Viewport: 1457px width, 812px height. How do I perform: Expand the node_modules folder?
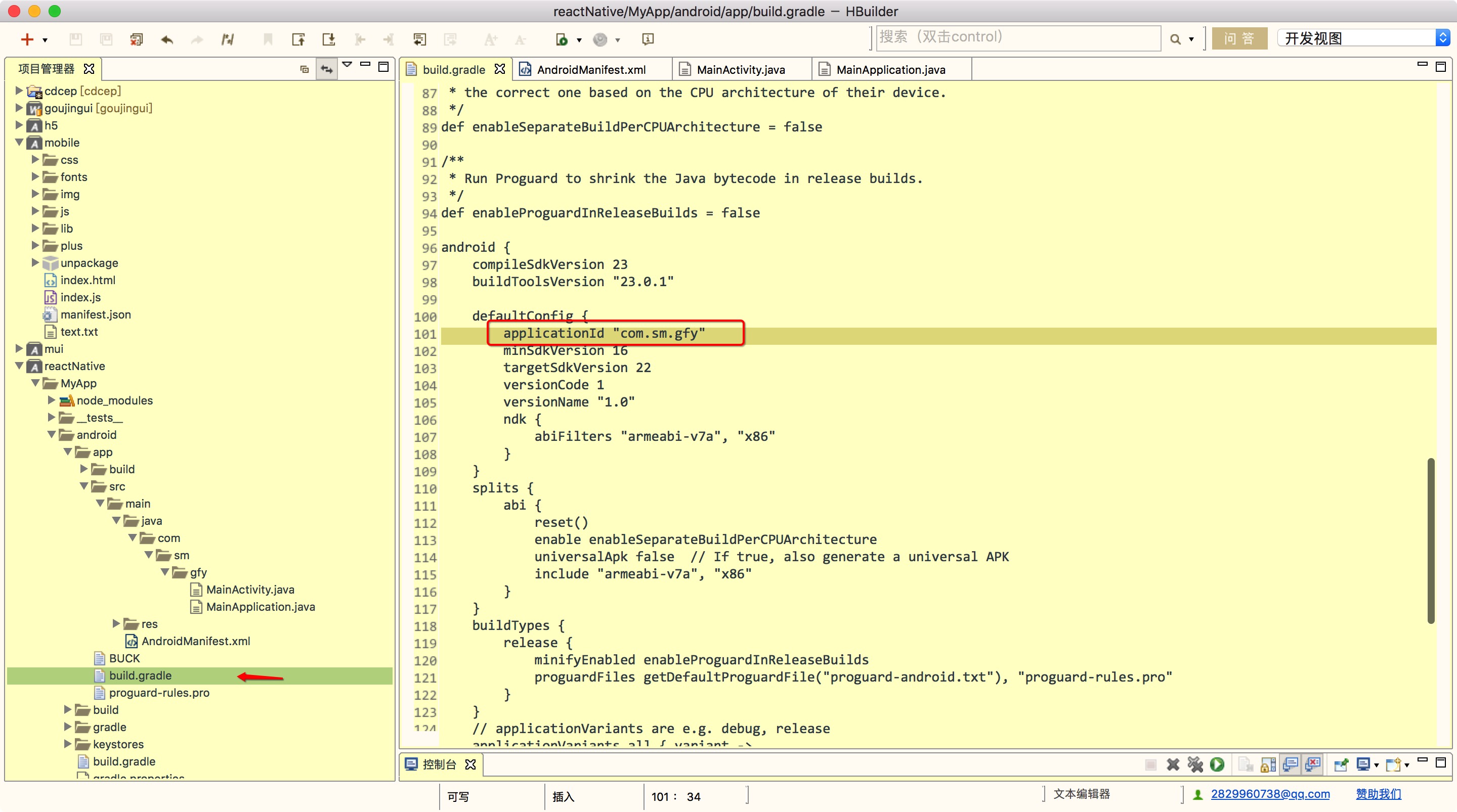51,400
